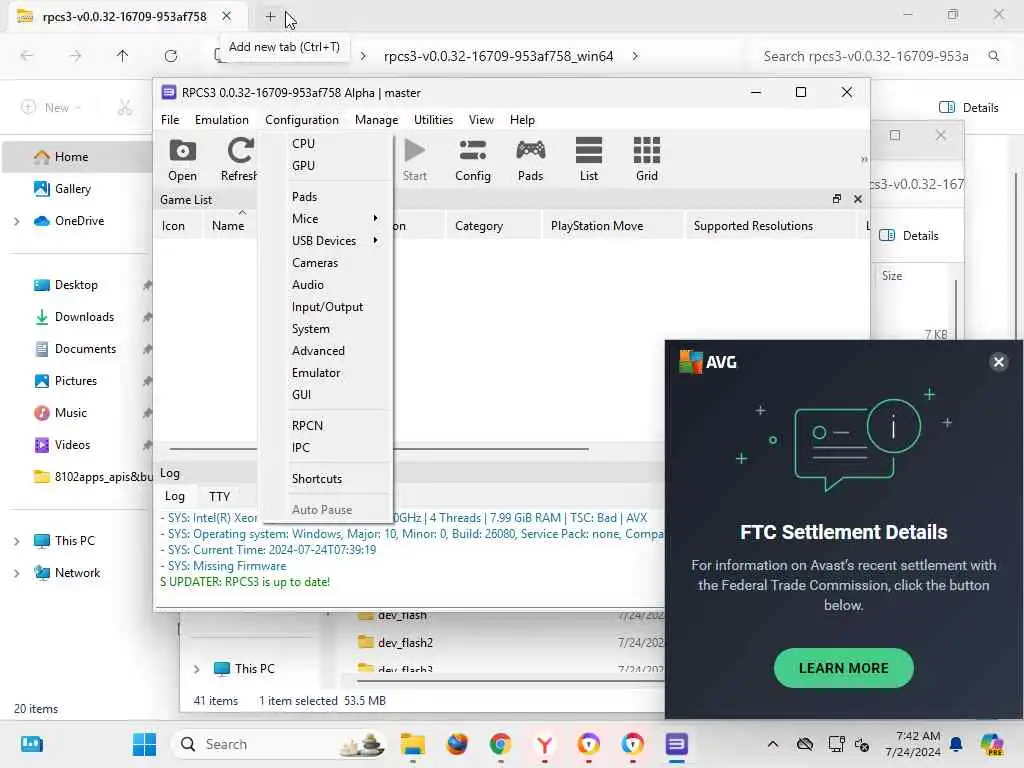Select Audio menu entry

(328, 285)
